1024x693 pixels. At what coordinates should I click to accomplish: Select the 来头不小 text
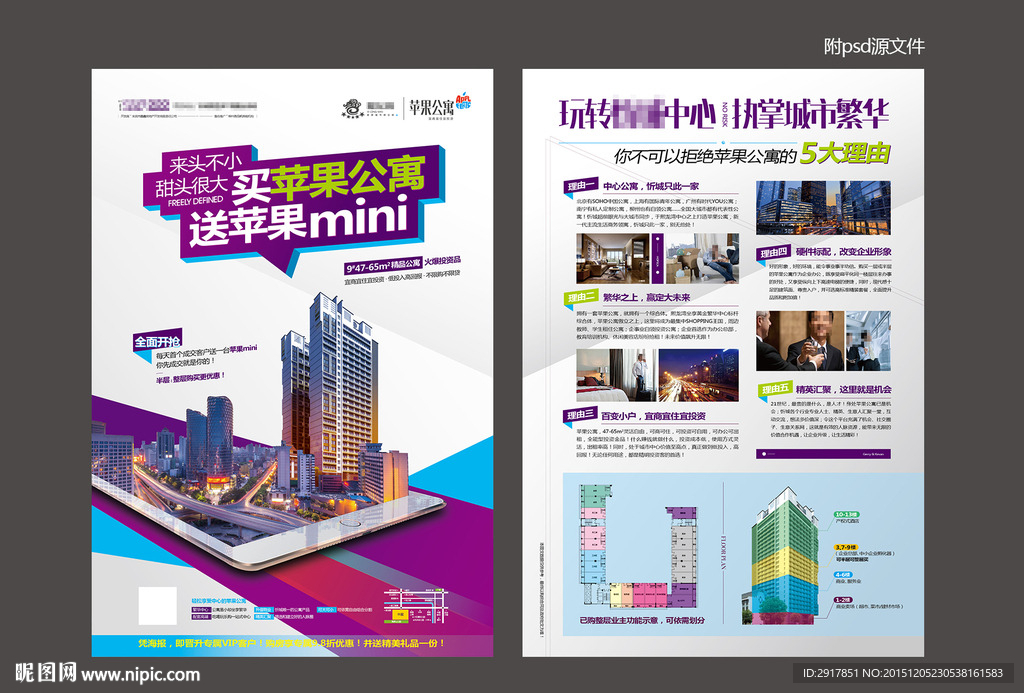pos(205,163)
